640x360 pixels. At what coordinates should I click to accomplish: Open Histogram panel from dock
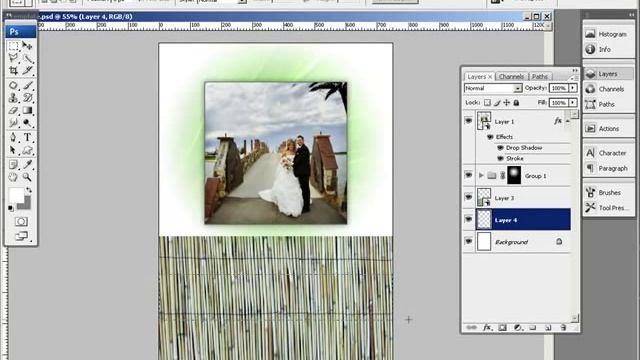(x=608, y=34)
